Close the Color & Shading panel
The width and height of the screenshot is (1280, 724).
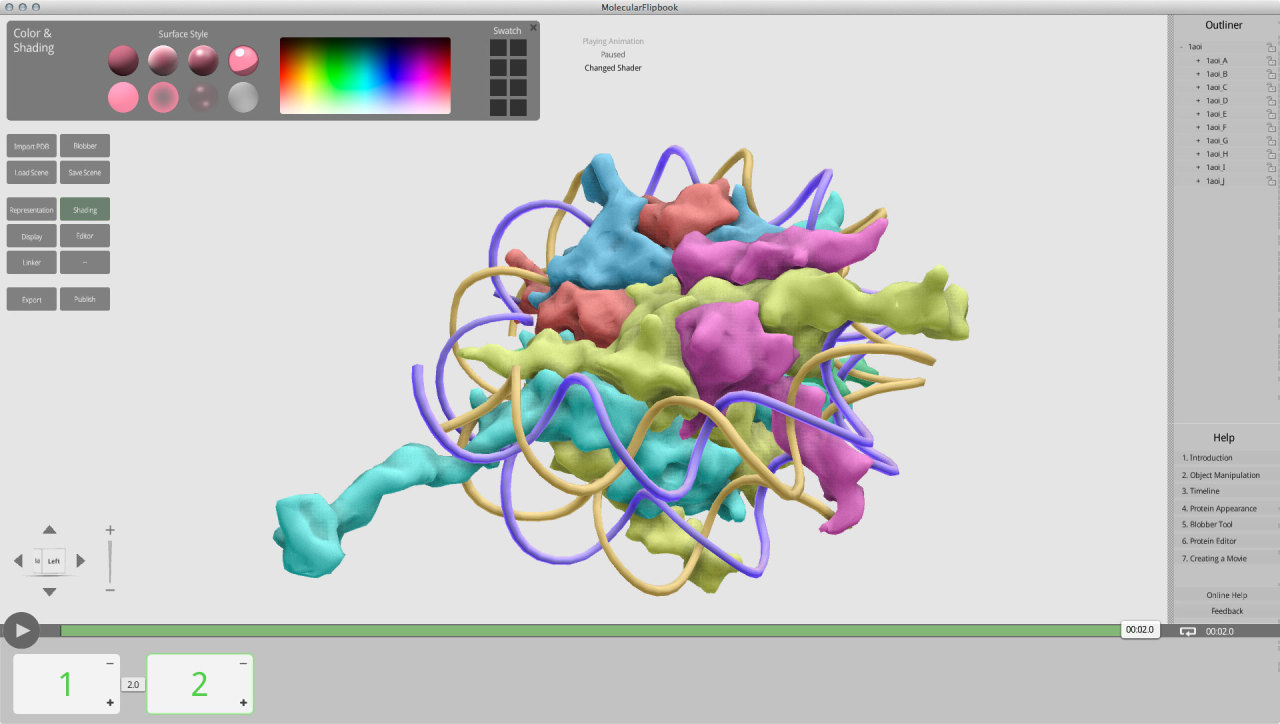(x=533, y=28)
